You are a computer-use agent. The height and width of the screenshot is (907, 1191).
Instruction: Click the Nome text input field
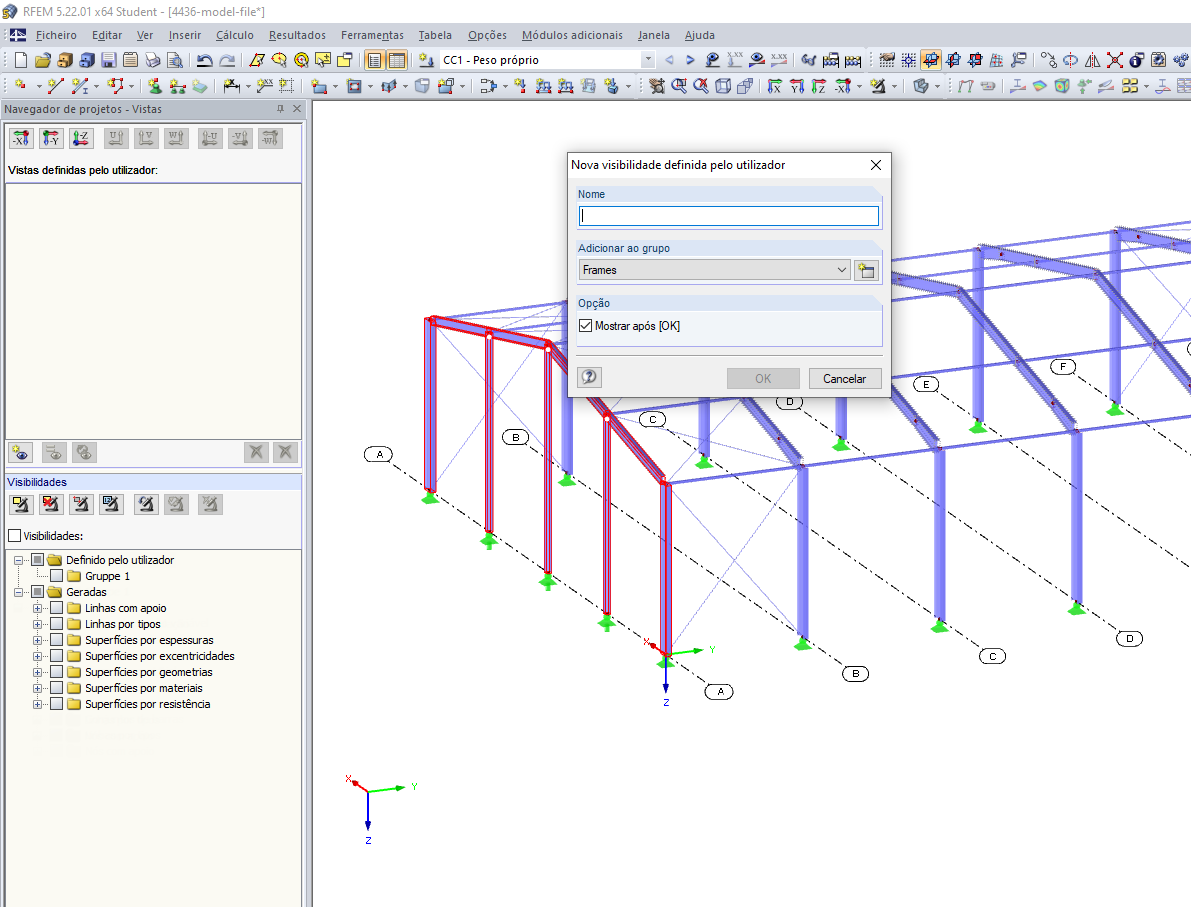[729, 216]
